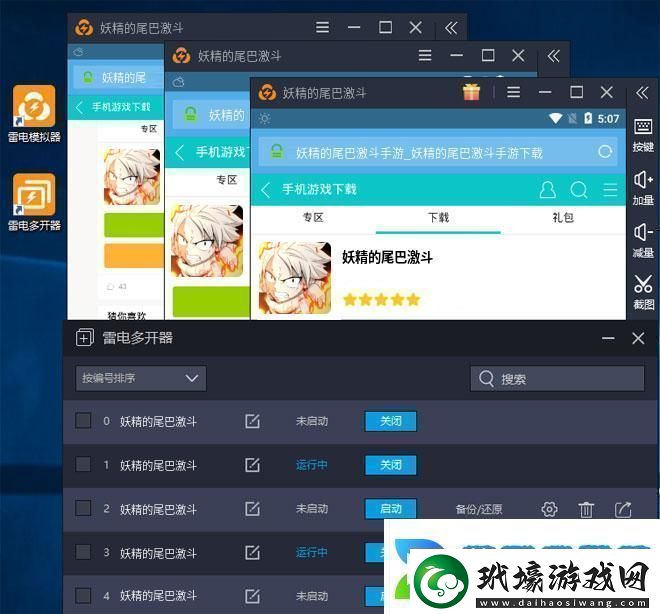Open the 按编号排序 sort dropdown

(x=141, y=378)
